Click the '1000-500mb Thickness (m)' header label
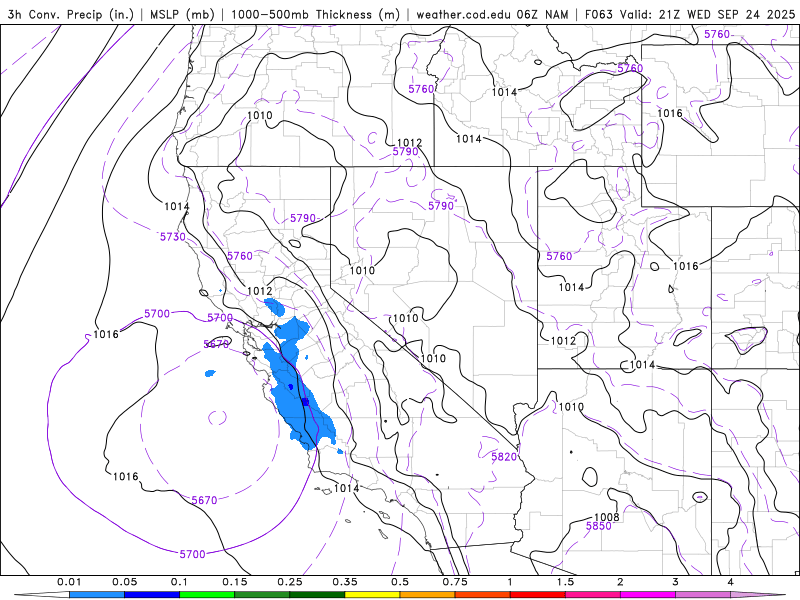Image resolution: width=800 pixels, height=600 pixels. click(x=315, y=14)
